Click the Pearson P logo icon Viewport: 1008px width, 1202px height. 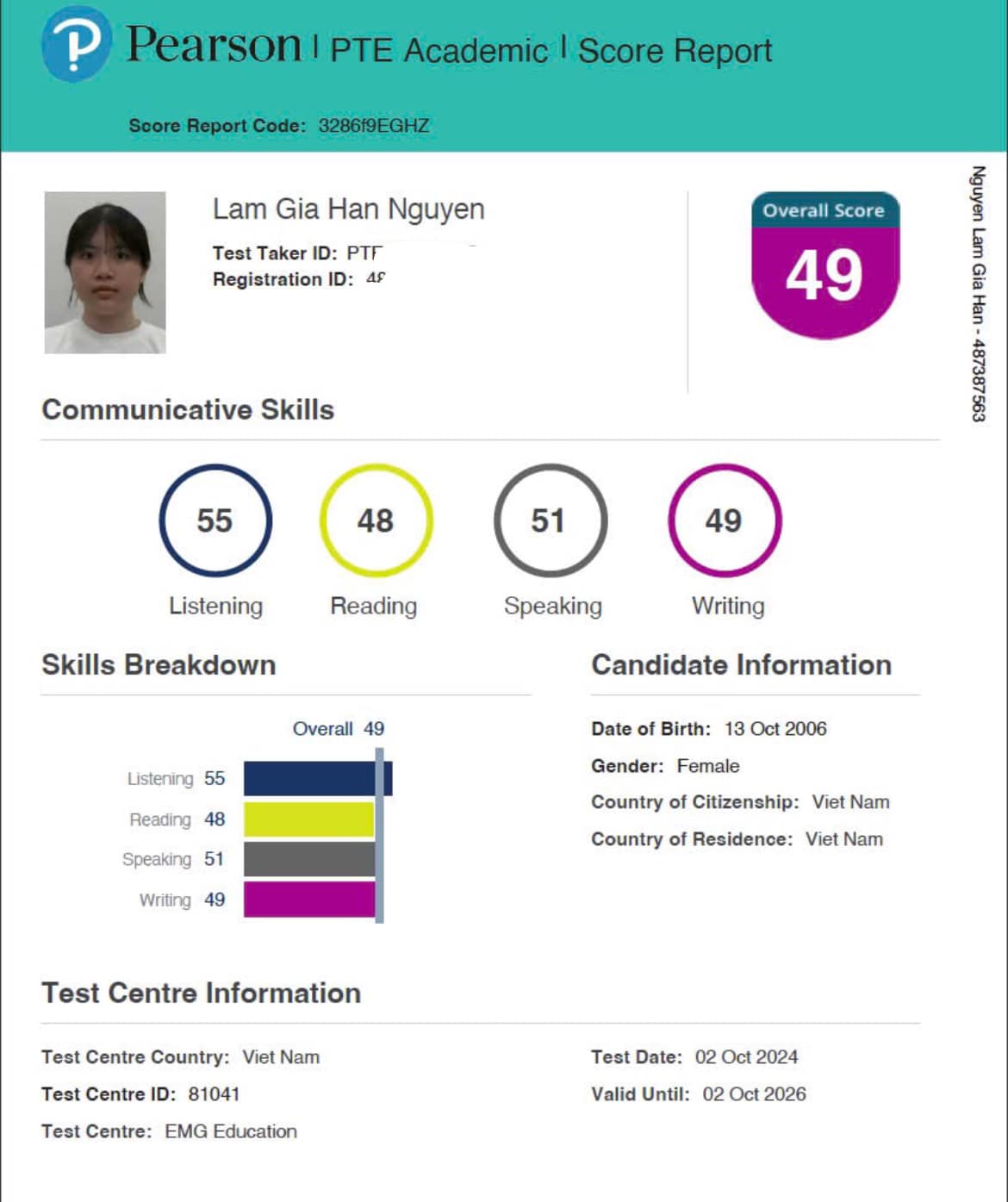pyautogui.click(x=76, y=44)
